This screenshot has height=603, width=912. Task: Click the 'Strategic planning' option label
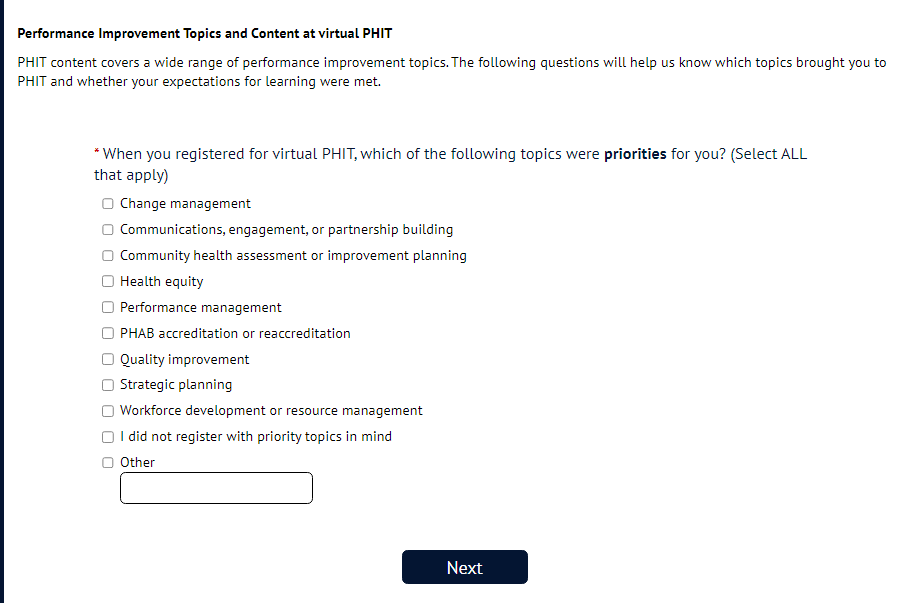[x=176, y=385]
